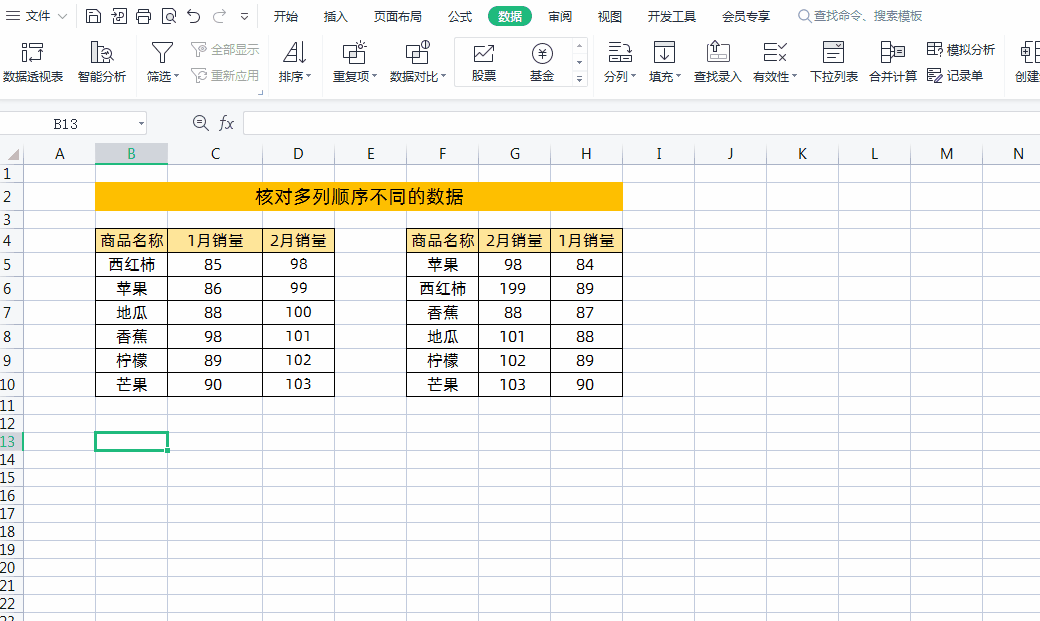The width and height of the screenshot is (1040, 621).
Task: Switch to the 插入 tab
Action: [336, 16]
